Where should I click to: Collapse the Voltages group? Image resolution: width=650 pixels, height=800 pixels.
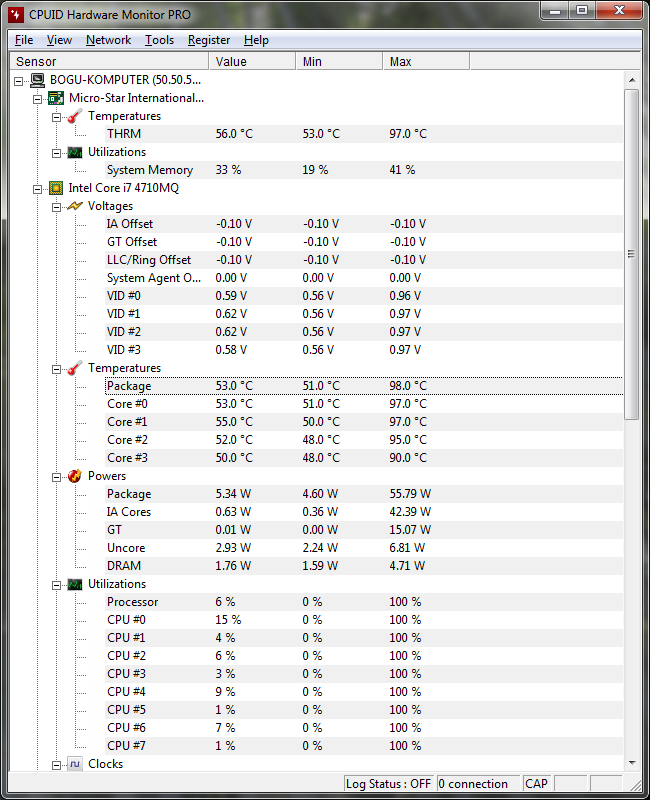point(57,207)
